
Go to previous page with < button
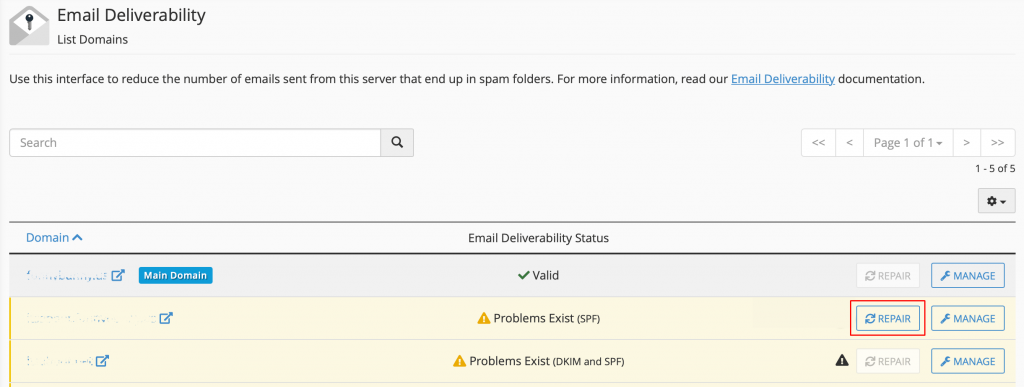(x=850, y=142)
